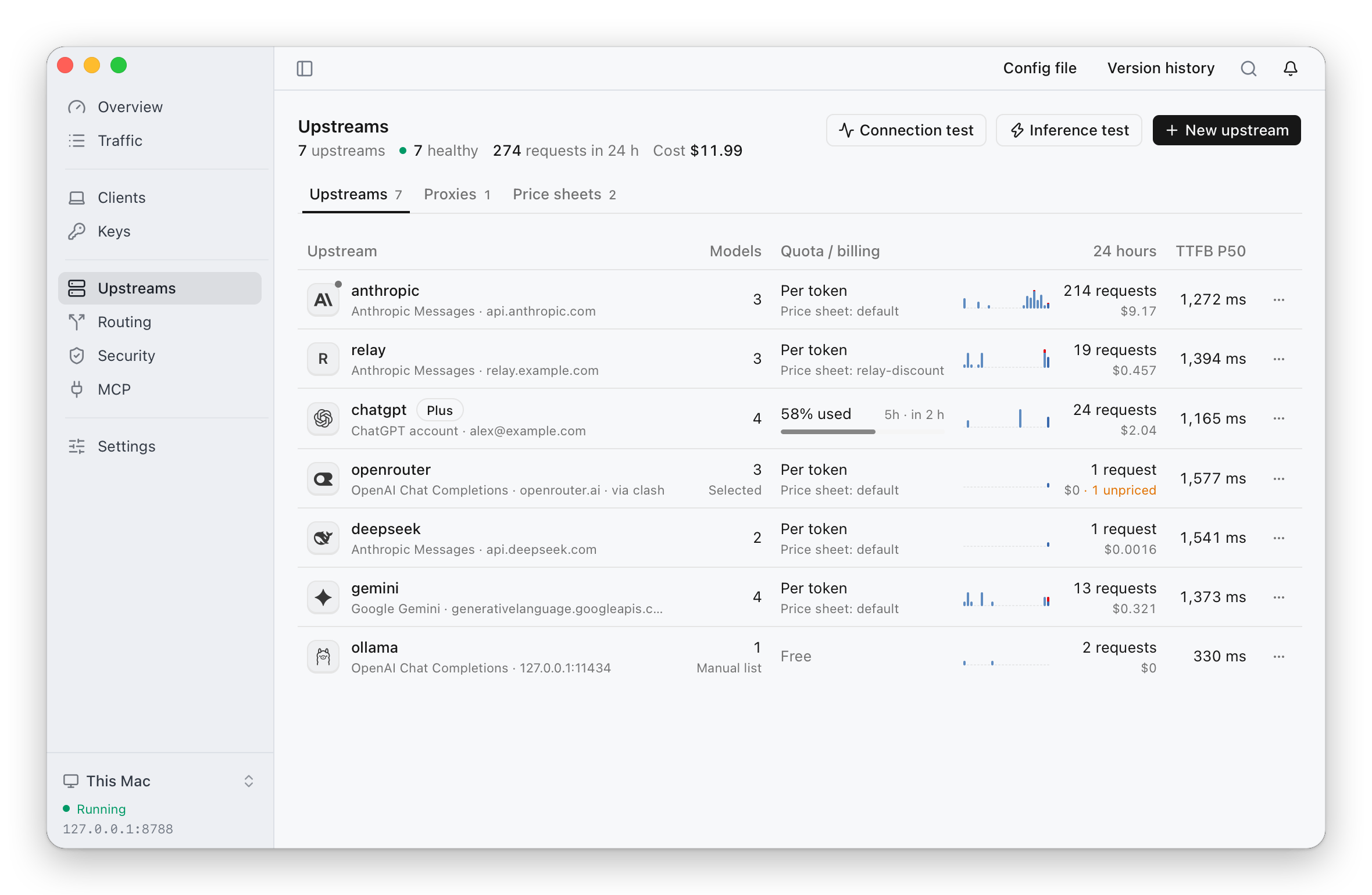Click the relay 24 hours sparkline
This screenshot has width=1372, height=895.
[1006, 359]
